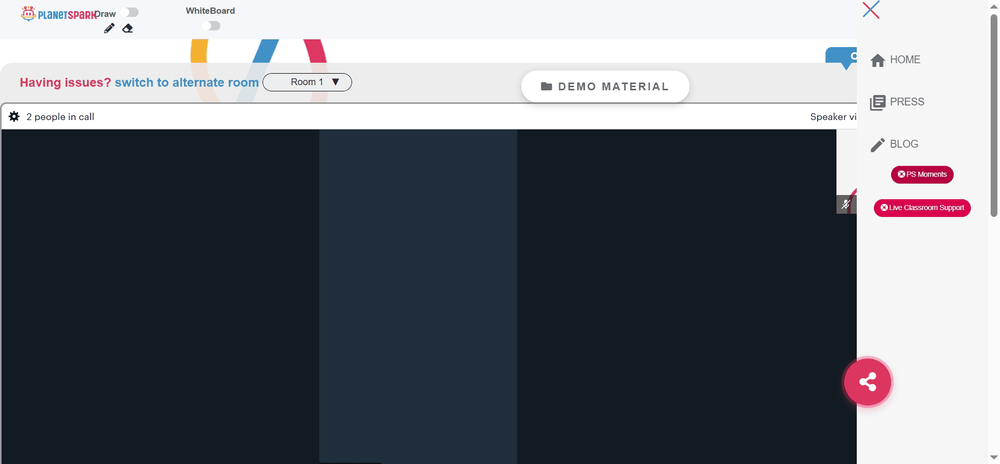Screen dimensions: 1000x464
Task: Dismiss Live Classroom Support pill
Action: [x=922, y=207]
